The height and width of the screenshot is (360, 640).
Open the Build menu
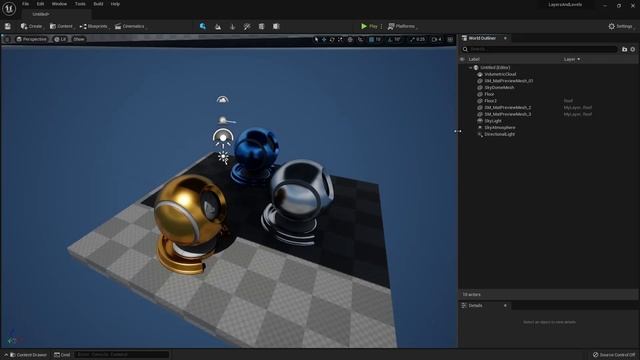98,4
